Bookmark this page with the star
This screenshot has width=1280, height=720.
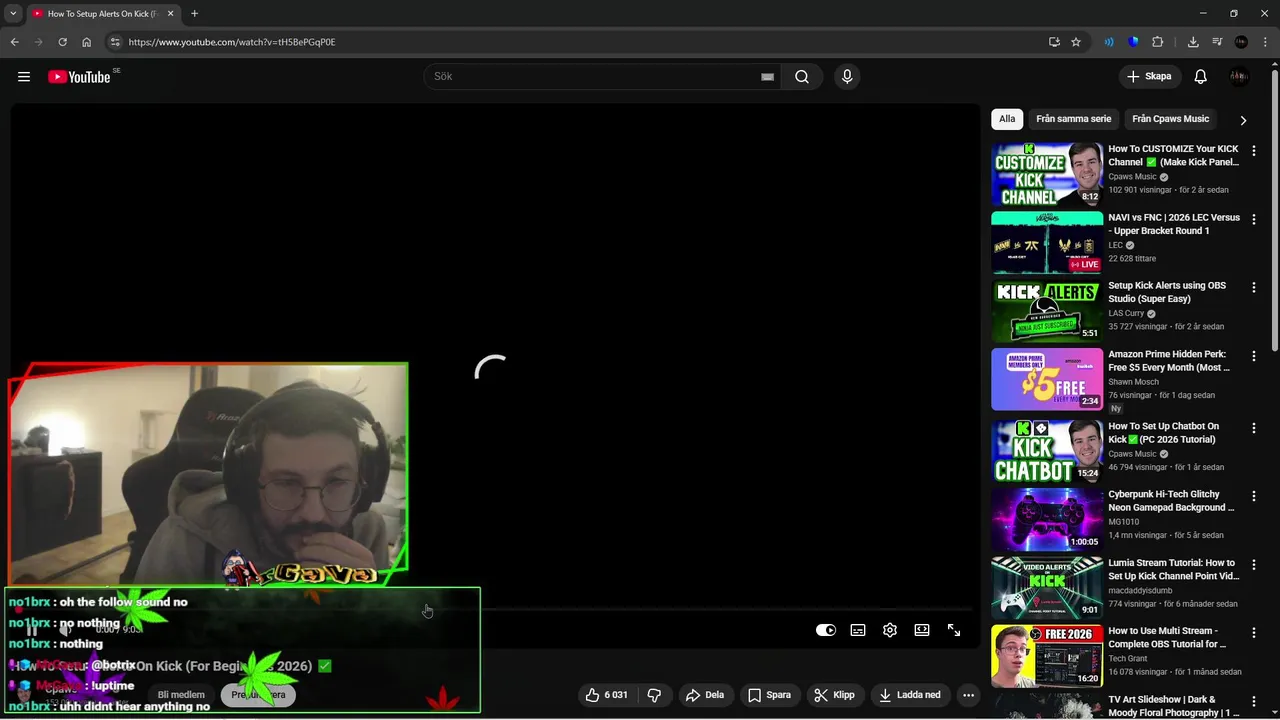(x=1076, y=42)
